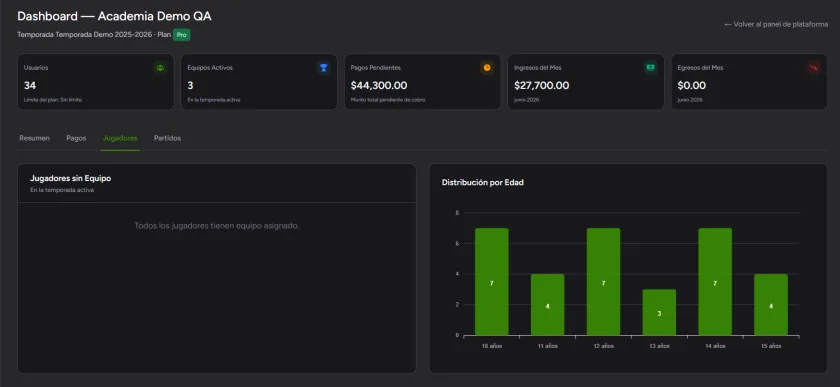840x387 pixels.
Task: Click the green money icon in Ingresos del Mes
Action: click(x=650, y=68)
